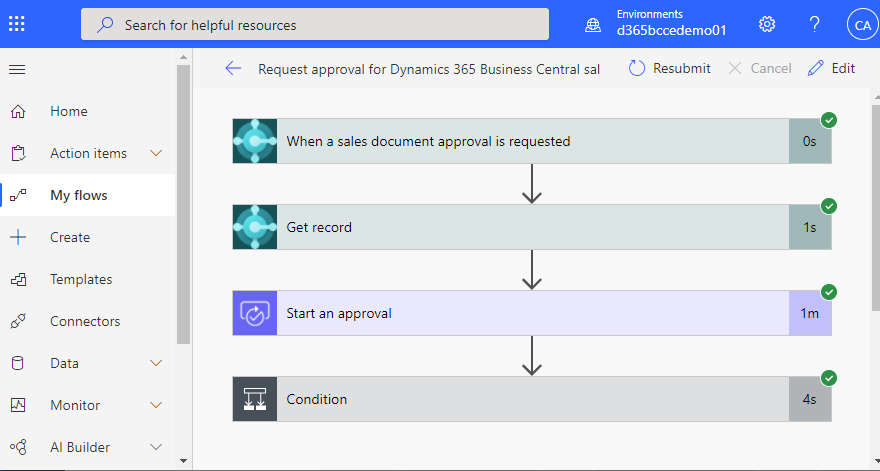This screenshot has width=880, height=471.
Task: Click the Edit button
Action: [831, 68]
